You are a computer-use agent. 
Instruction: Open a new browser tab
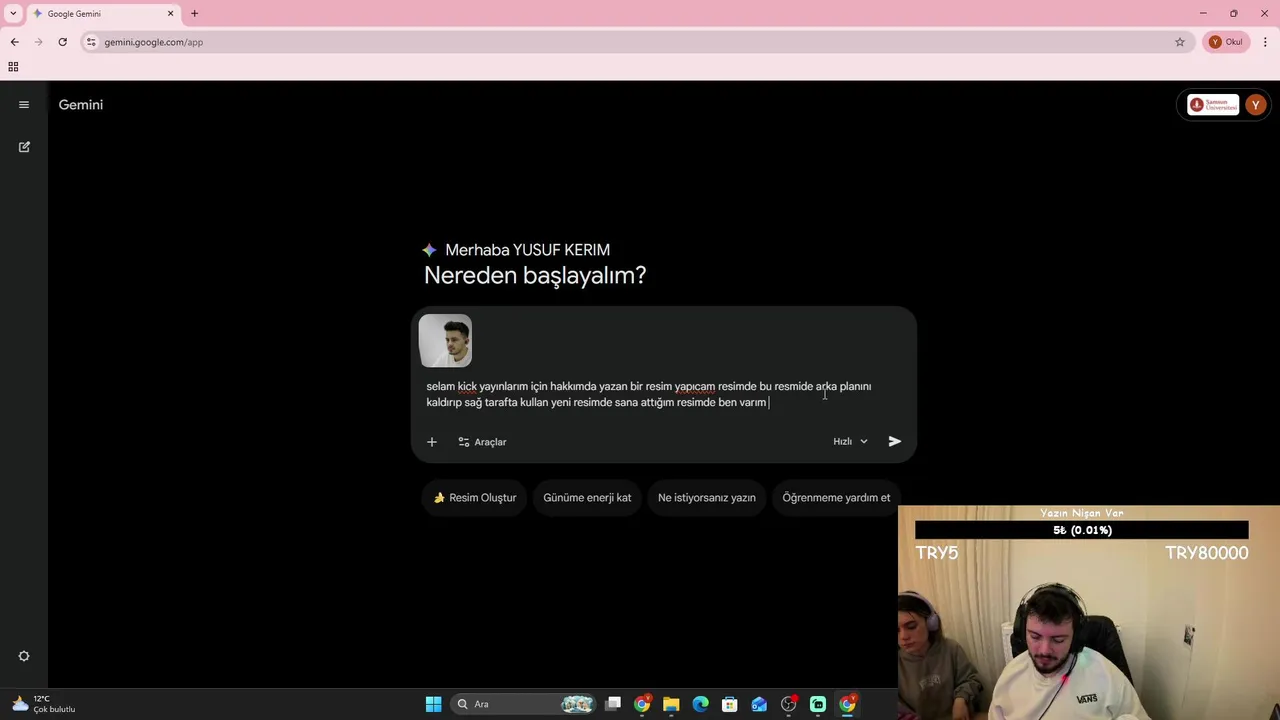coord(194,14)
